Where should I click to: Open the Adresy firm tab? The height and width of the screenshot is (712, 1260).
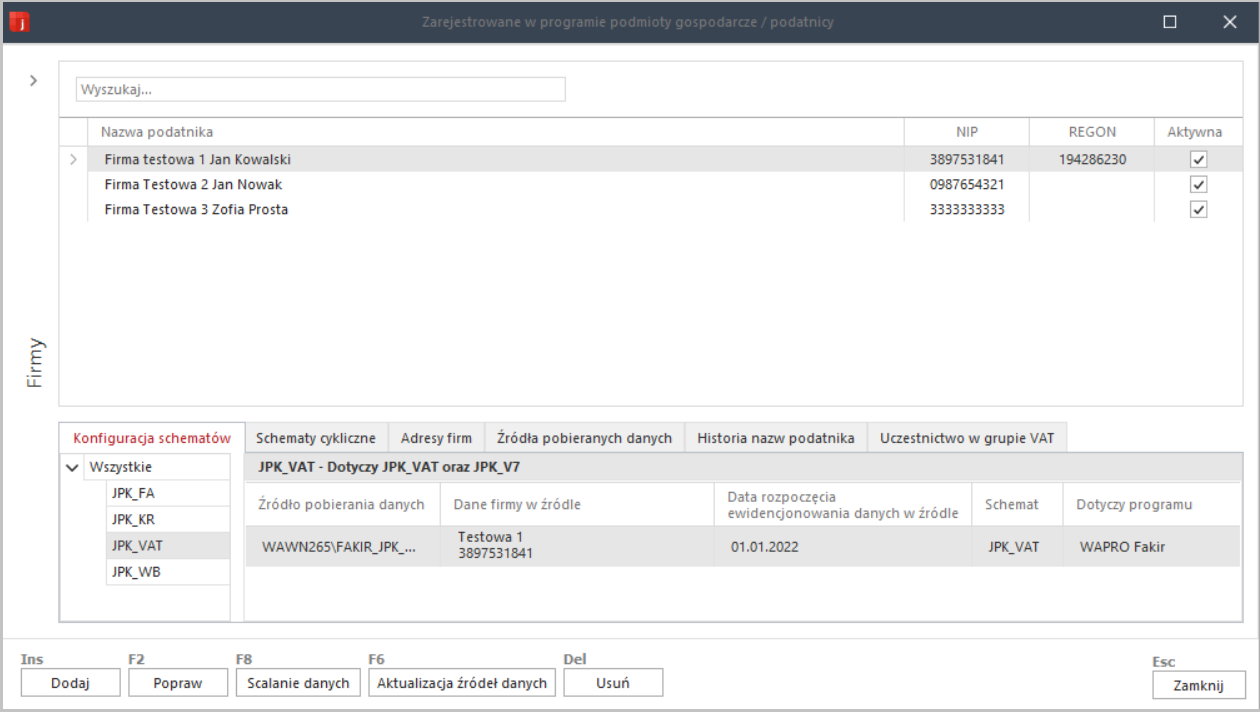(435, 437)
